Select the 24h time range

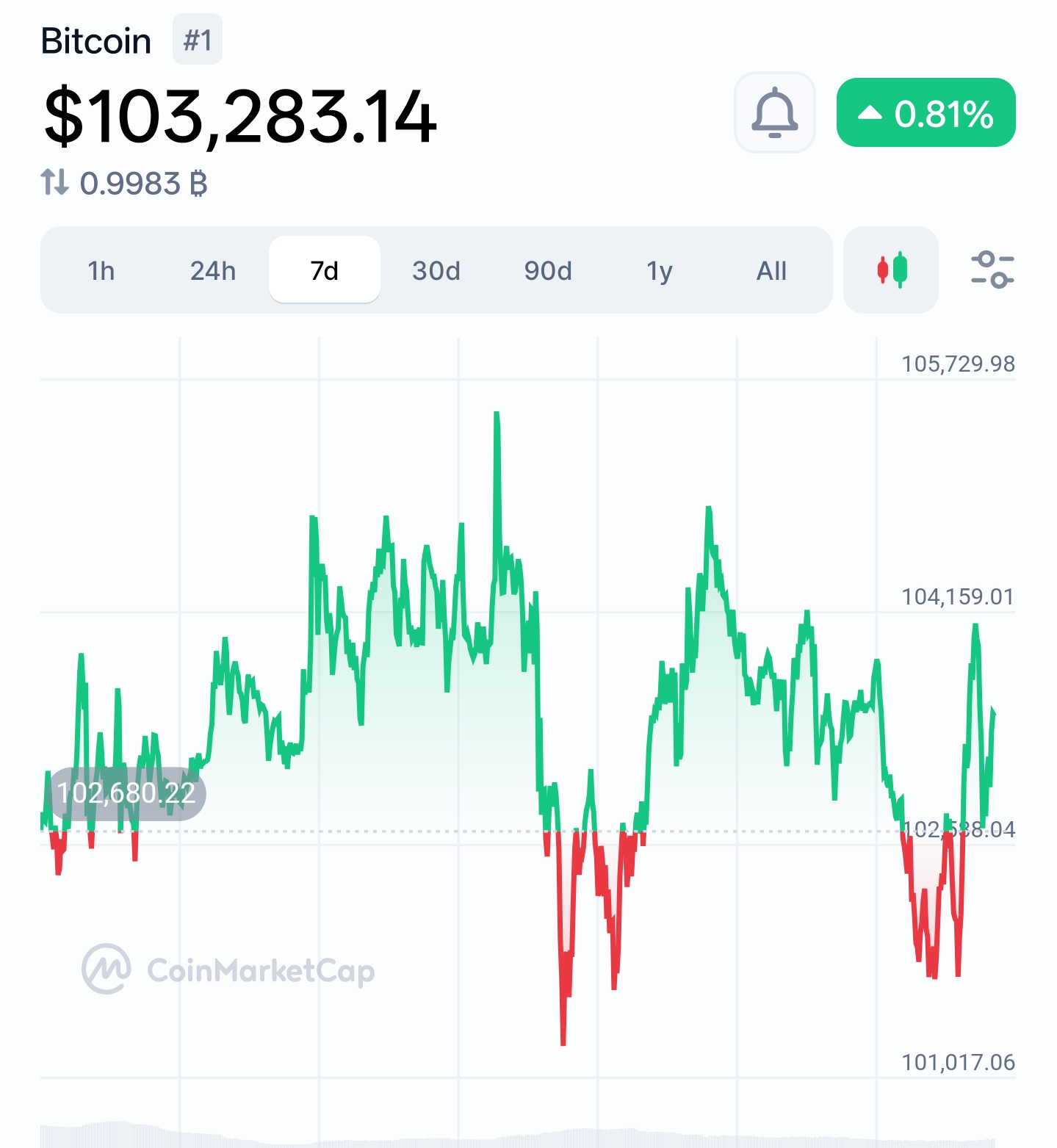coord(213,270)
